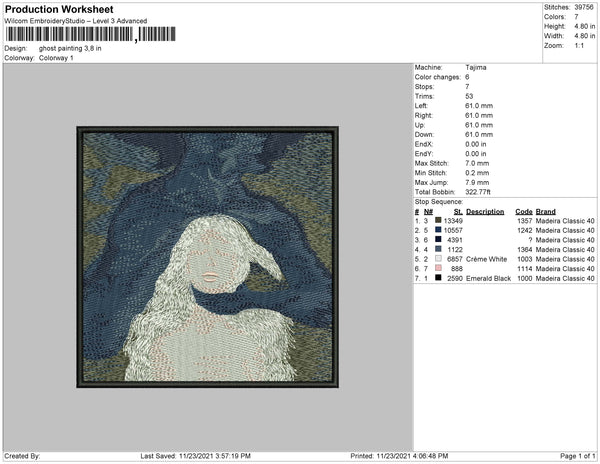
Task: Click the 'Created By:' footer label
Action: [x=22, y=456]
